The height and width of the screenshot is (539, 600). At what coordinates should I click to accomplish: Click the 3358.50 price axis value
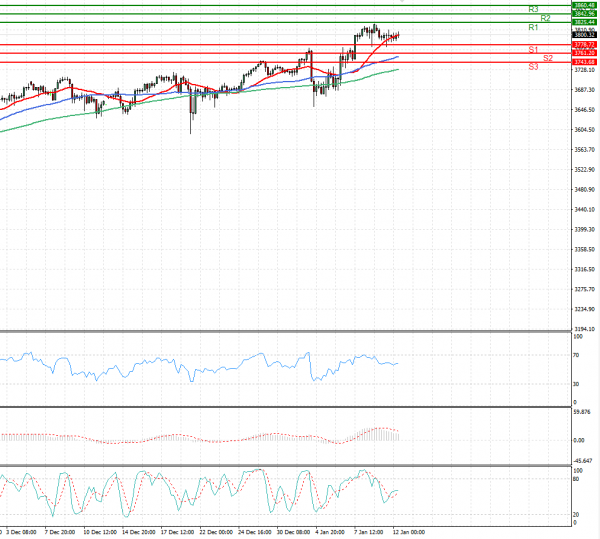[x=585, y=249]
